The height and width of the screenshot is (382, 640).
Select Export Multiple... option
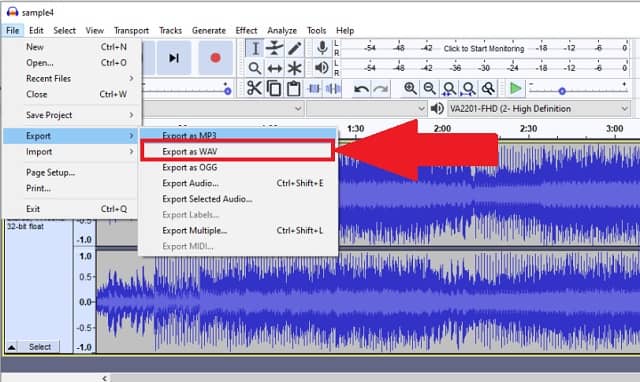point(238,231)
